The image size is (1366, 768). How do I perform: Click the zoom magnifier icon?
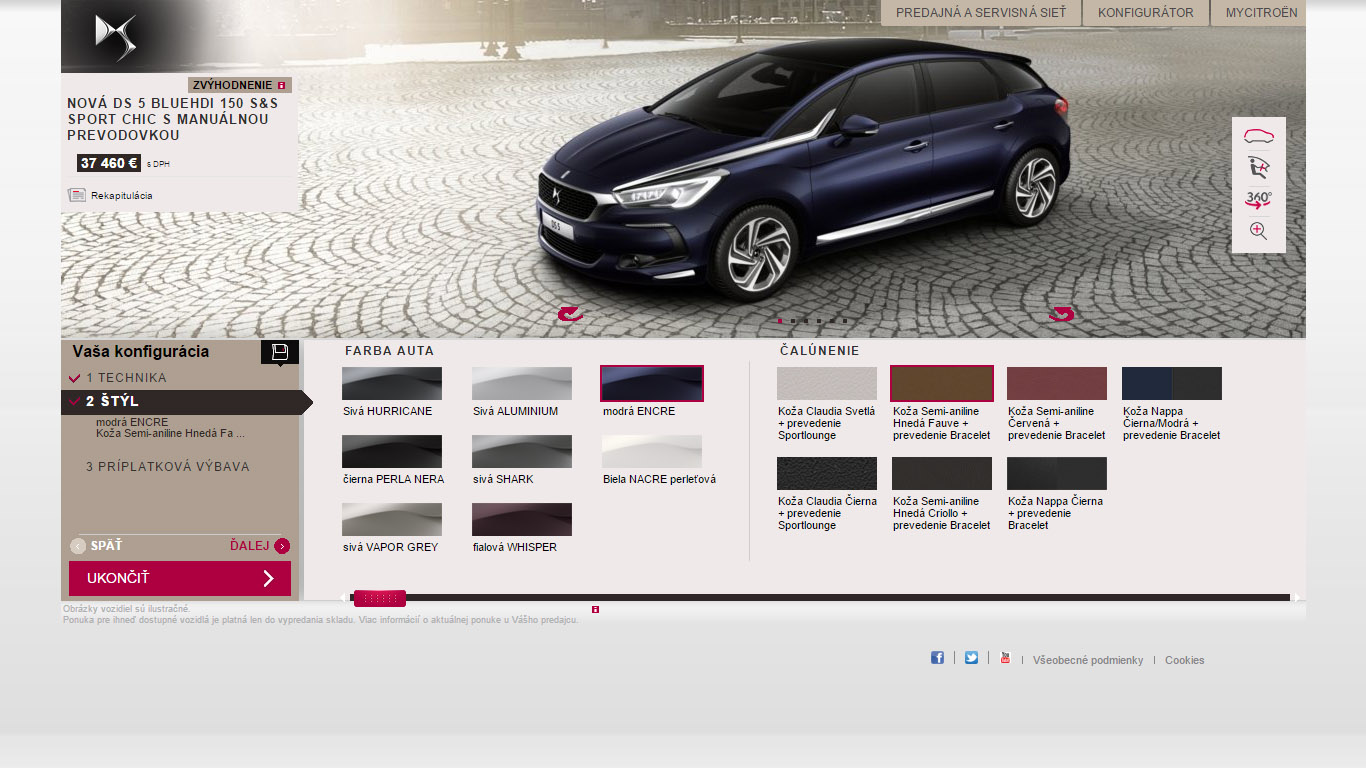click(x=1258, y=231)
